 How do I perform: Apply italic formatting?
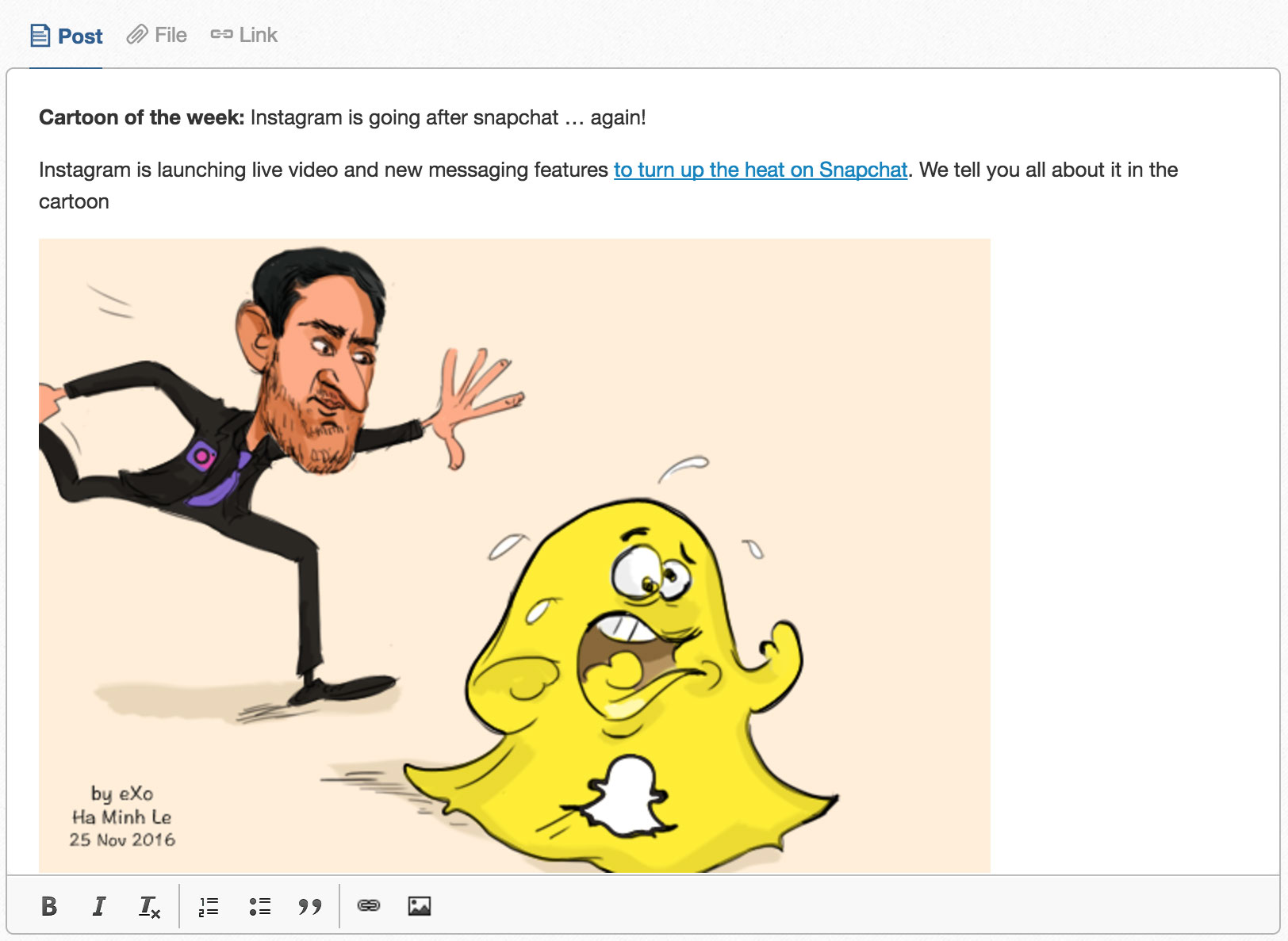[99, 906]
